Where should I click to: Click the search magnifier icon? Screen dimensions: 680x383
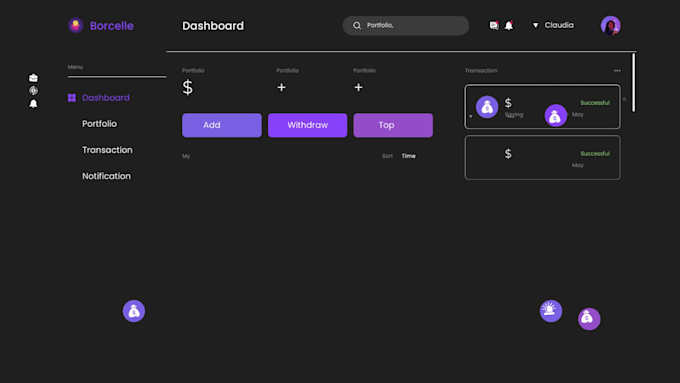pos(357,26)
